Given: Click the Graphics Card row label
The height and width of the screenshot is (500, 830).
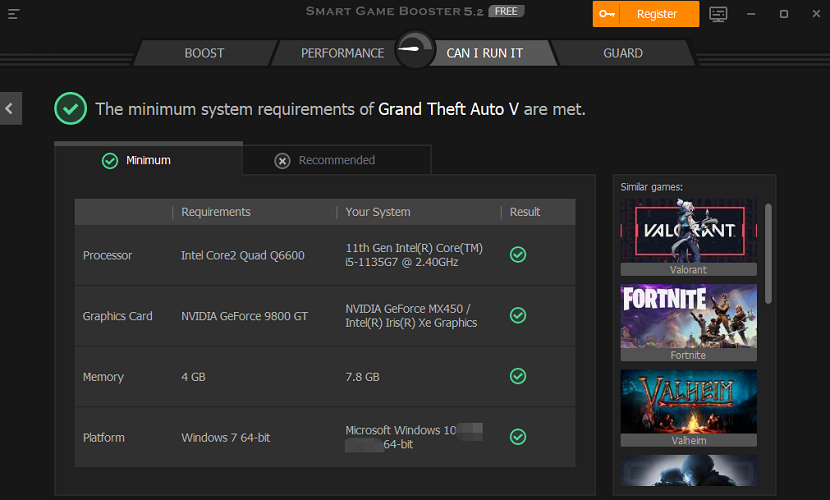Looking at the screenshot, I should click(118, 316).
